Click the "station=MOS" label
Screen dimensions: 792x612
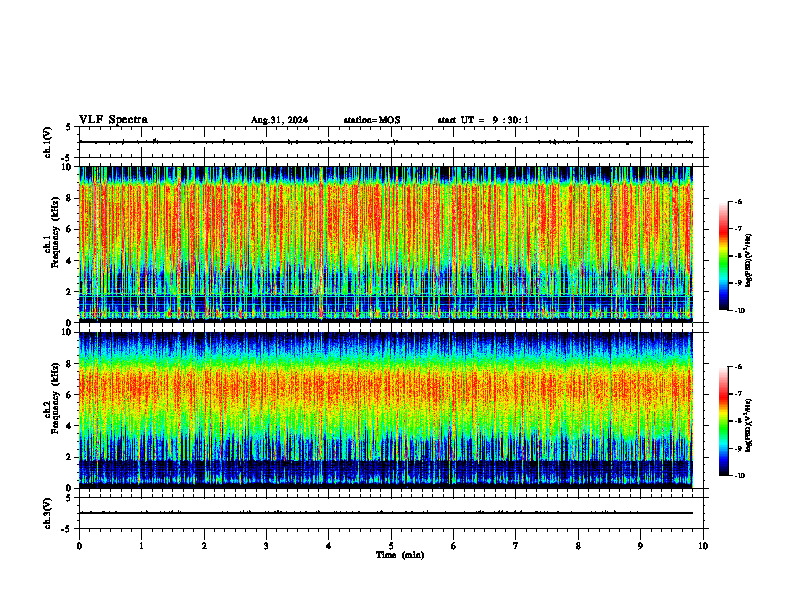click(372, 120)
